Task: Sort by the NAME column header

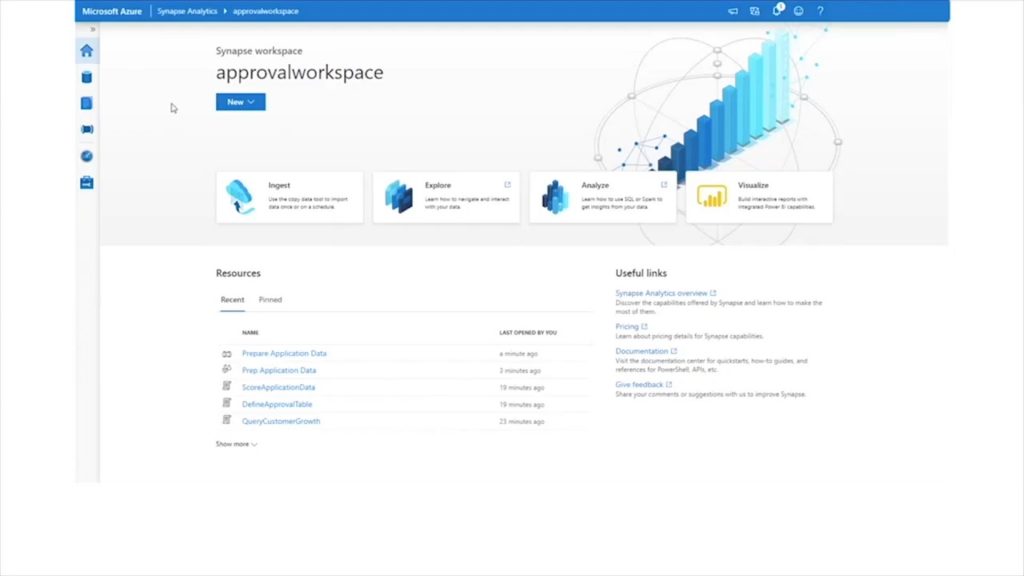Action: click(250, 332)
